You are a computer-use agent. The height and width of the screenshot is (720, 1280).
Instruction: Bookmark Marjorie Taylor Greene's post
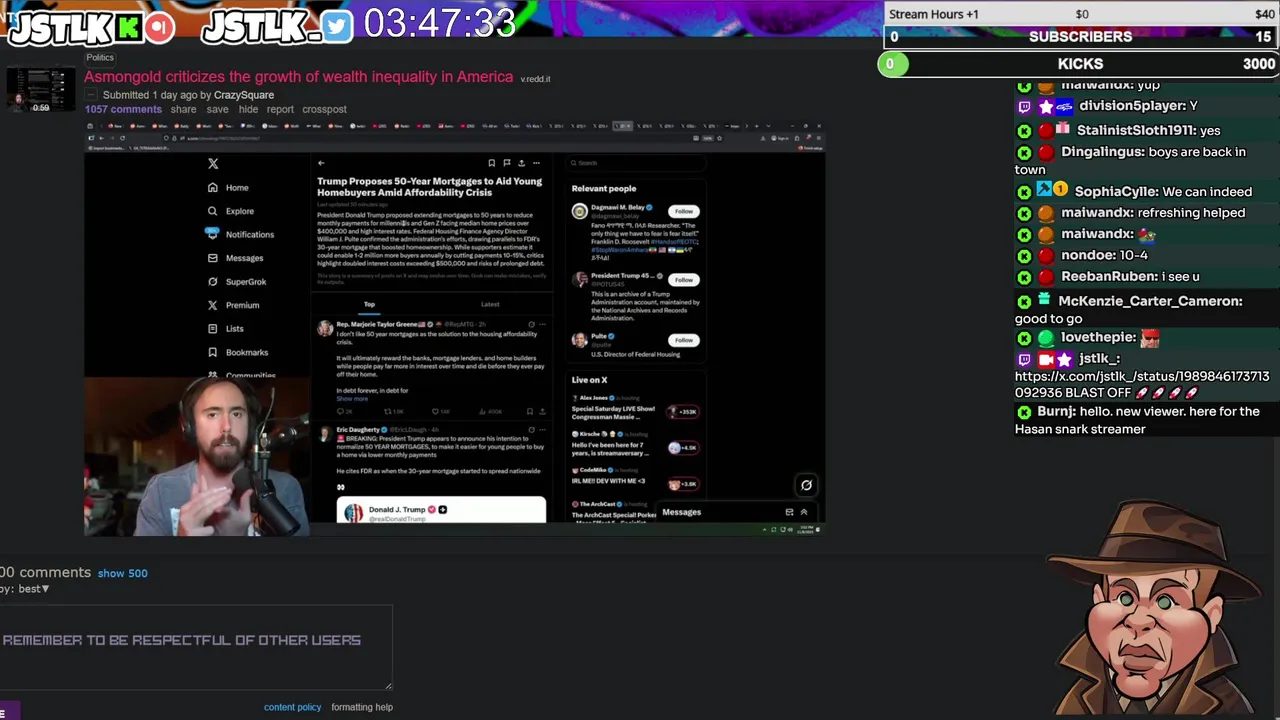point(530,411)
